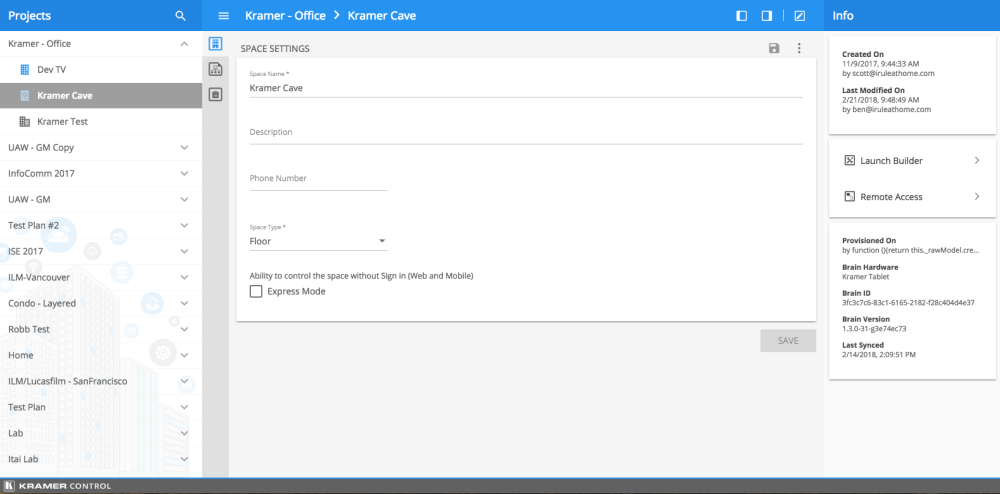The width and height of the screenshot is (1000, 494).
Task: Select Kramer Cave space in tree
Action: (x=101, y=96)
